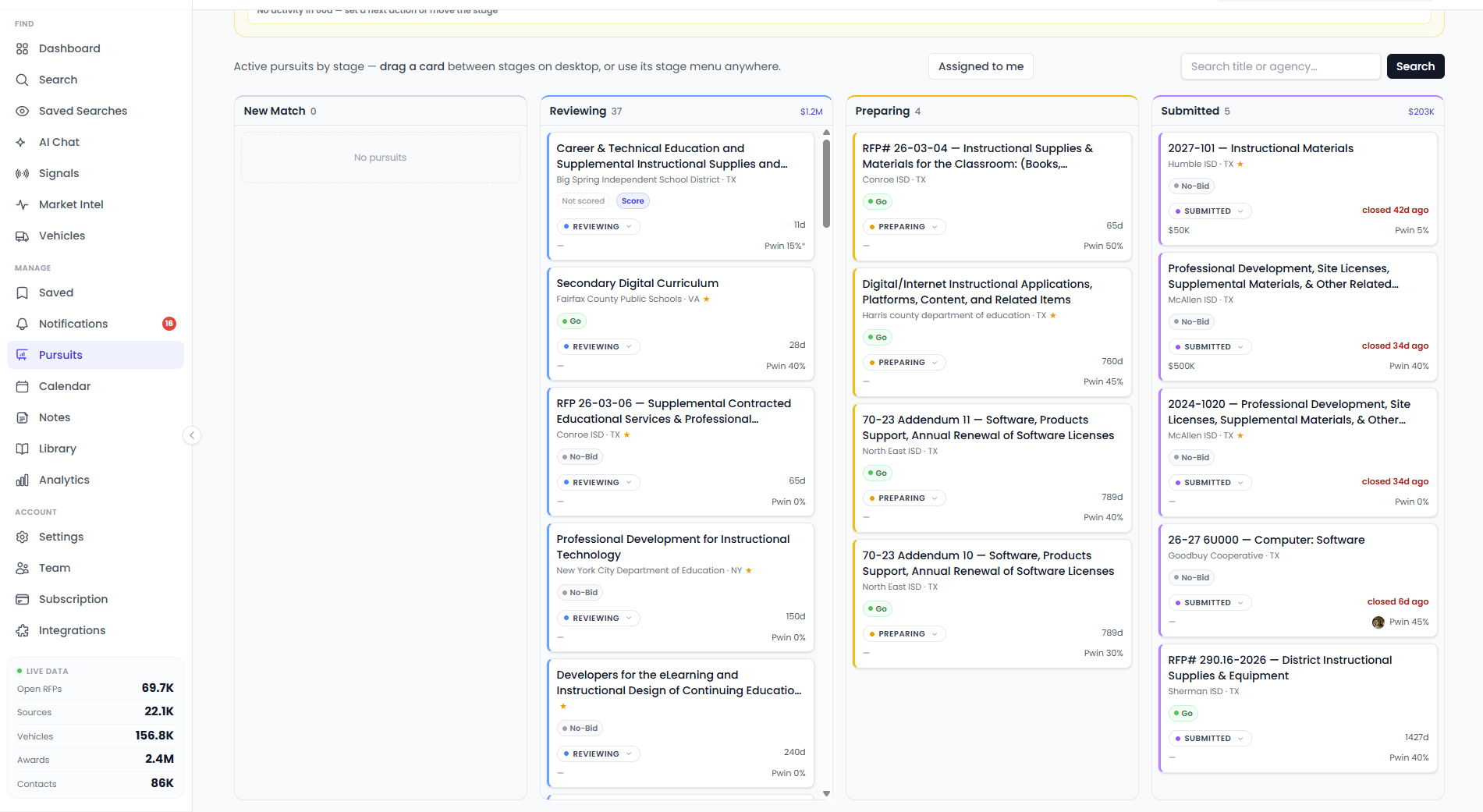Screen dimensions: 1483x812
Task: Click the Integrations puzzle icon
Action: (22, 630)
